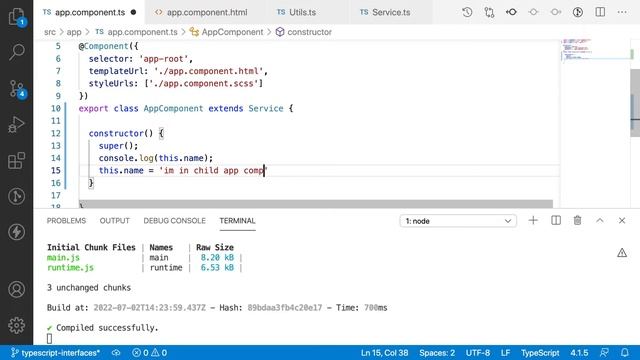The height and width of the screenshot is (360, 640).
Task: Click the terminal warning triangle icon
Action: (x=622, y=253)
